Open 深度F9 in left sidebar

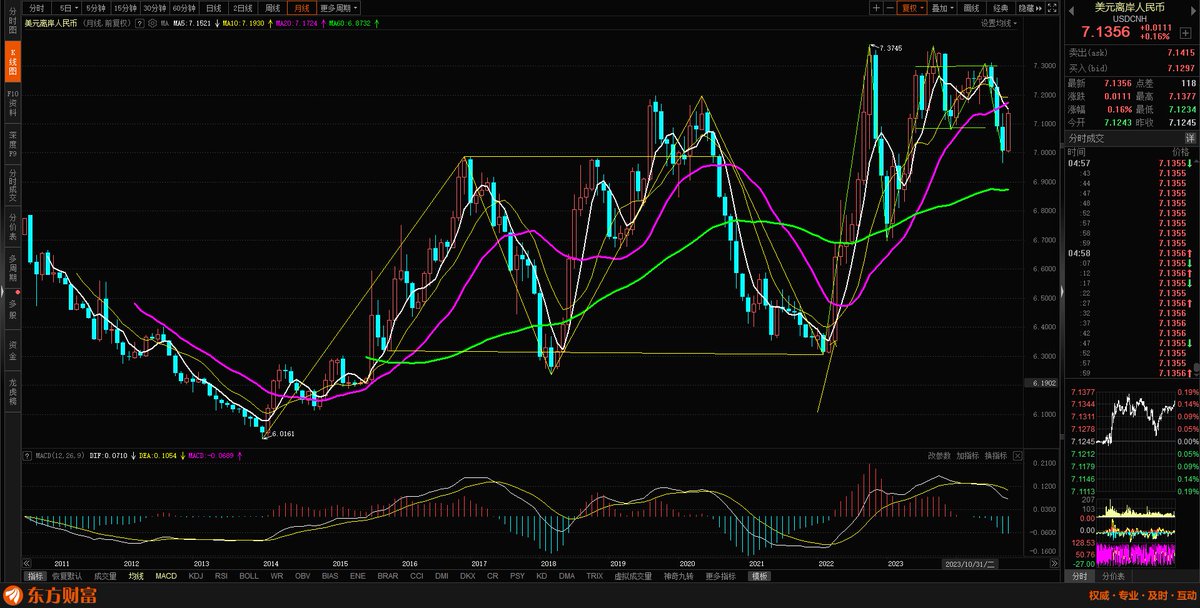13,146
